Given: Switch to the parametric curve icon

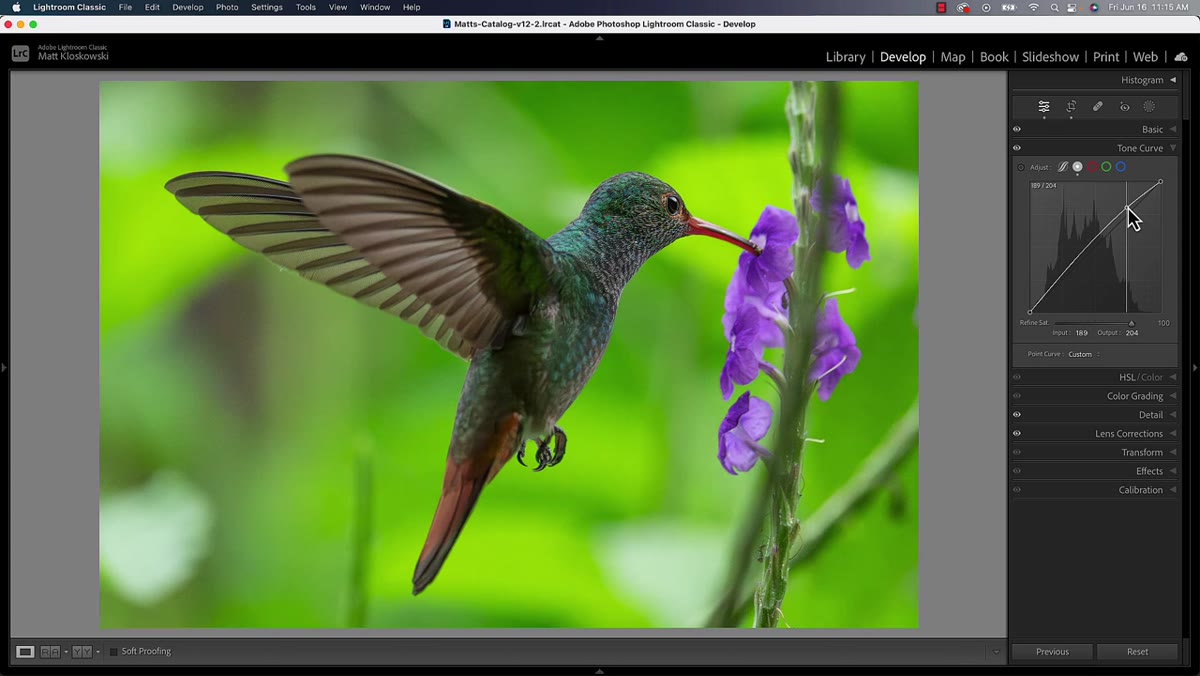Looking at the screenshot, I should tap(1063, 167).
